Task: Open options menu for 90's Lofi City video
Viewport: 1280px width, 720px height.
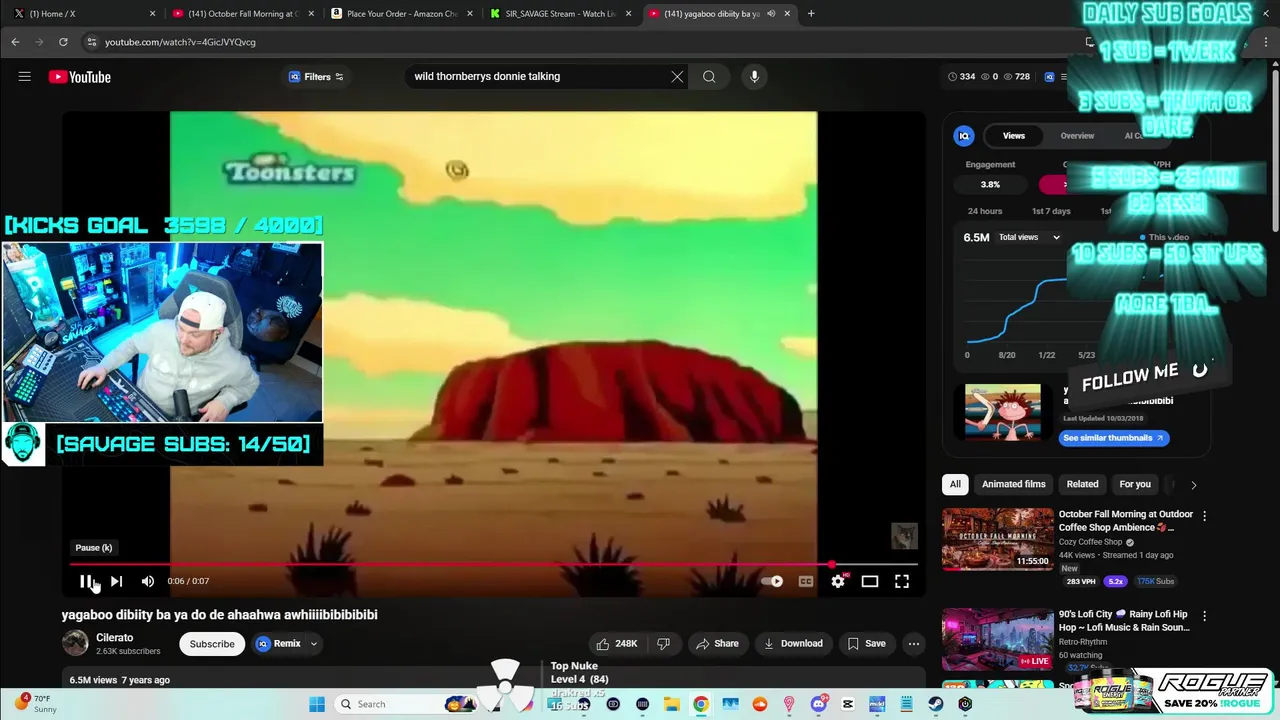Action: pos(1204,616)
